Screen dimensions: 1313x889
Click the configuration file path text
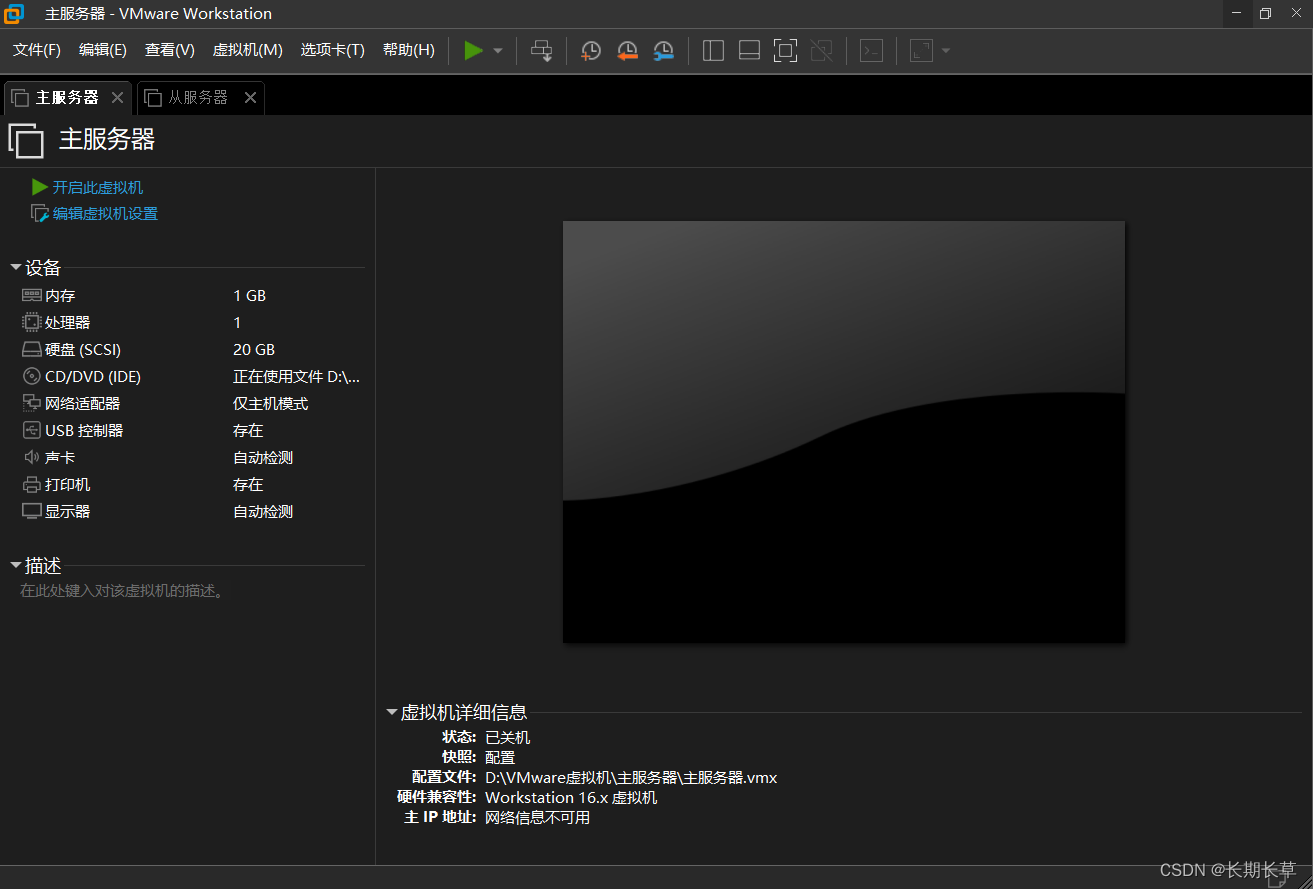point(631,778)
